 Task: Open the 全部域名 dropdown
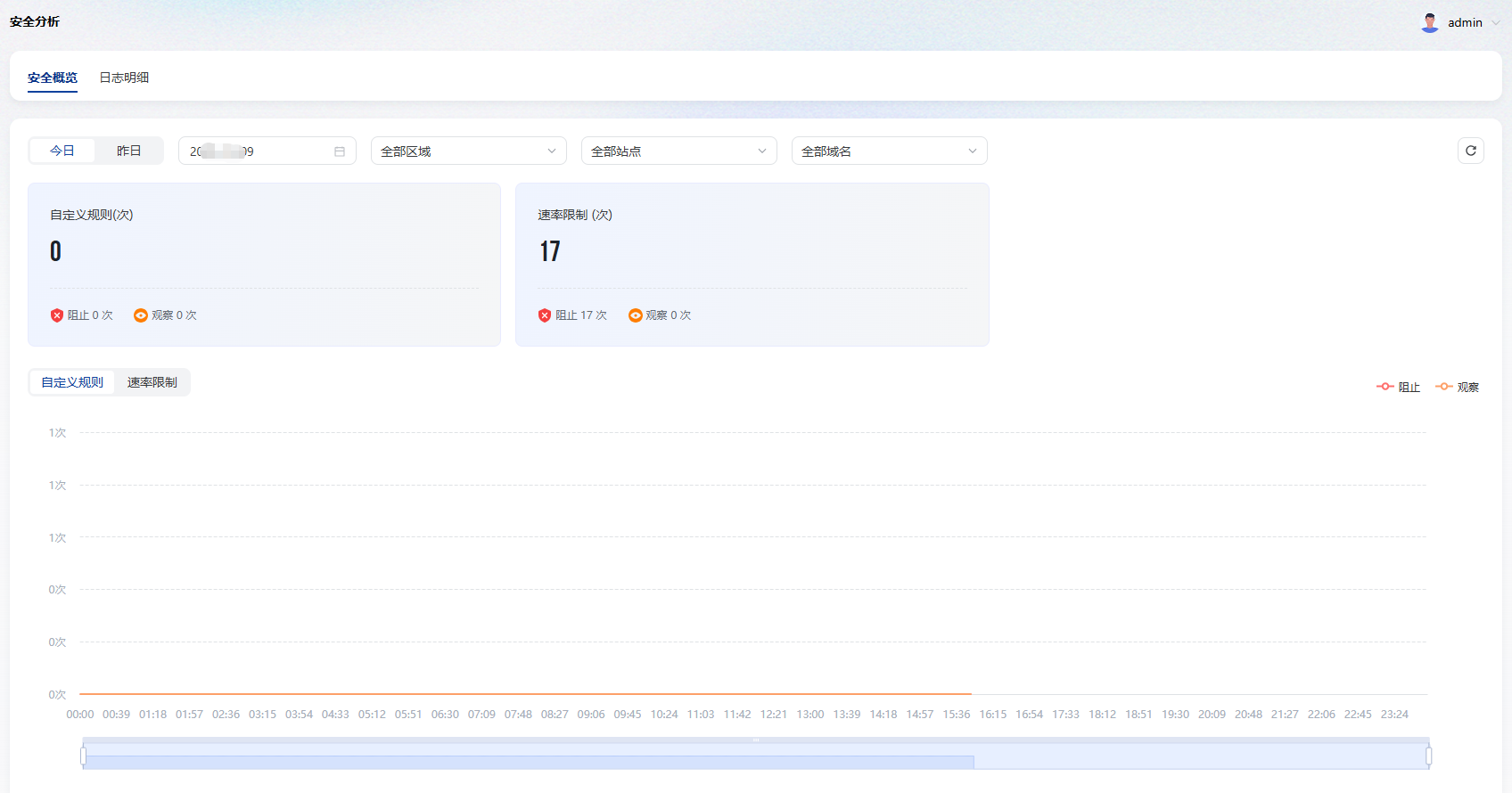(x=889, y=151)
